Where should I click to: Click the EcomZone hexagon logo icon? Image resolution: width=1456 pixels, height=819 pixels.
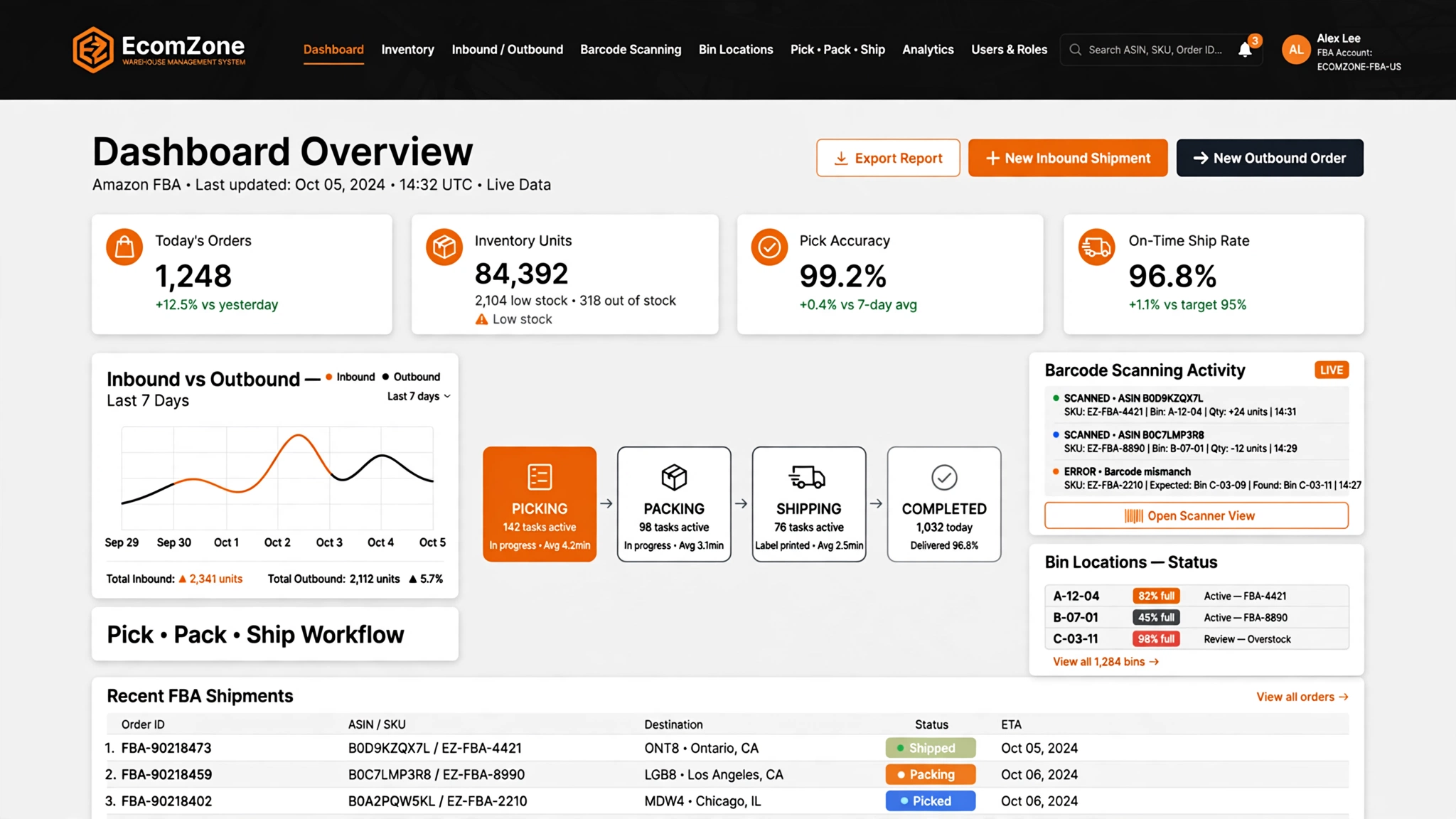pyautogui.click(x=93, y=50)
